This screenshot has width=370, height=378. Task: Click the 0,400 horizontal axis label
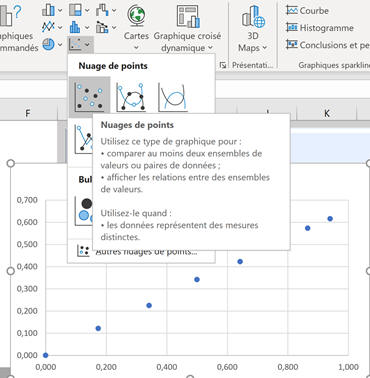point(167,367)
